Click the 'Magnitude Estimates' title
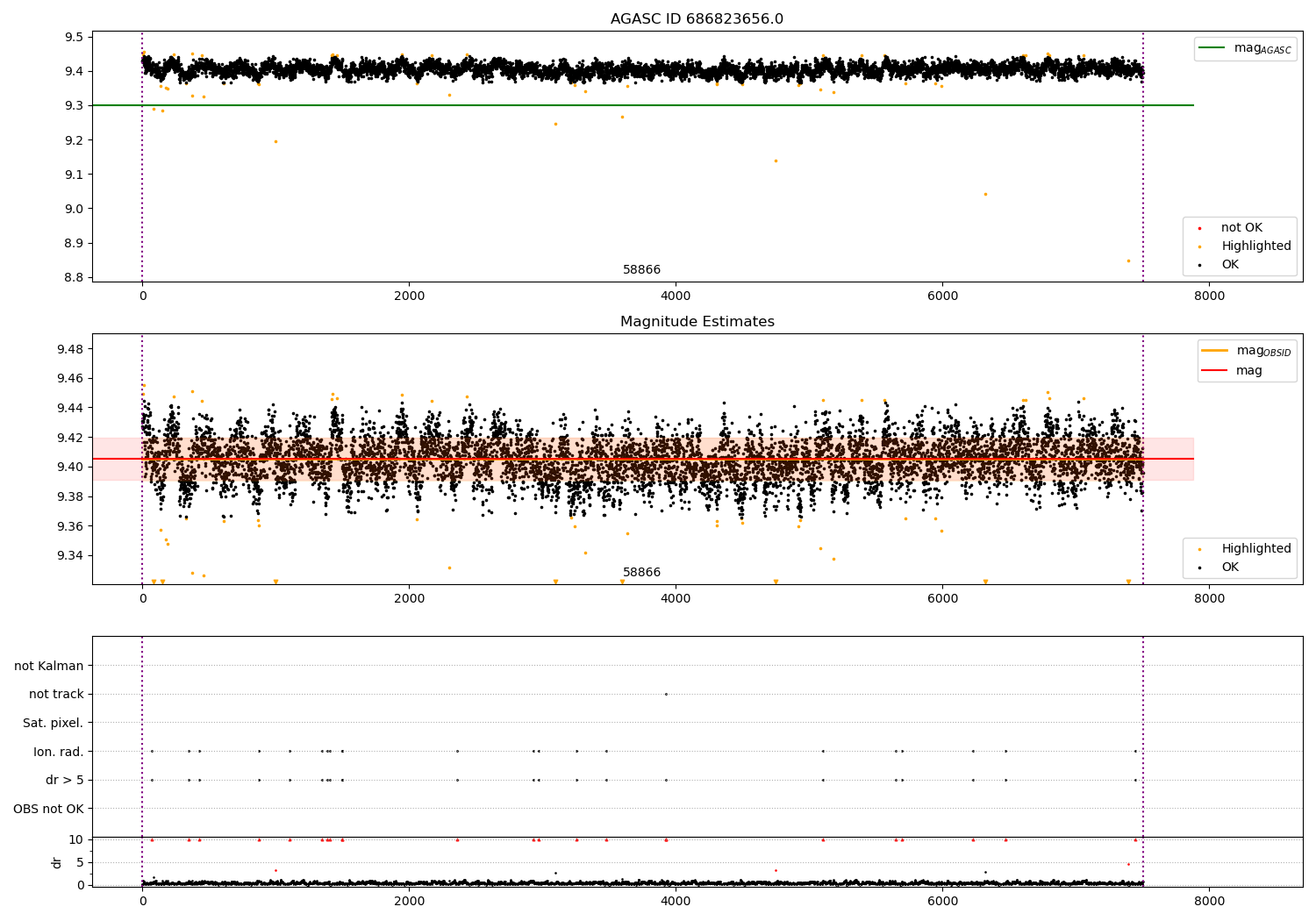 click(x=697, y=322)
